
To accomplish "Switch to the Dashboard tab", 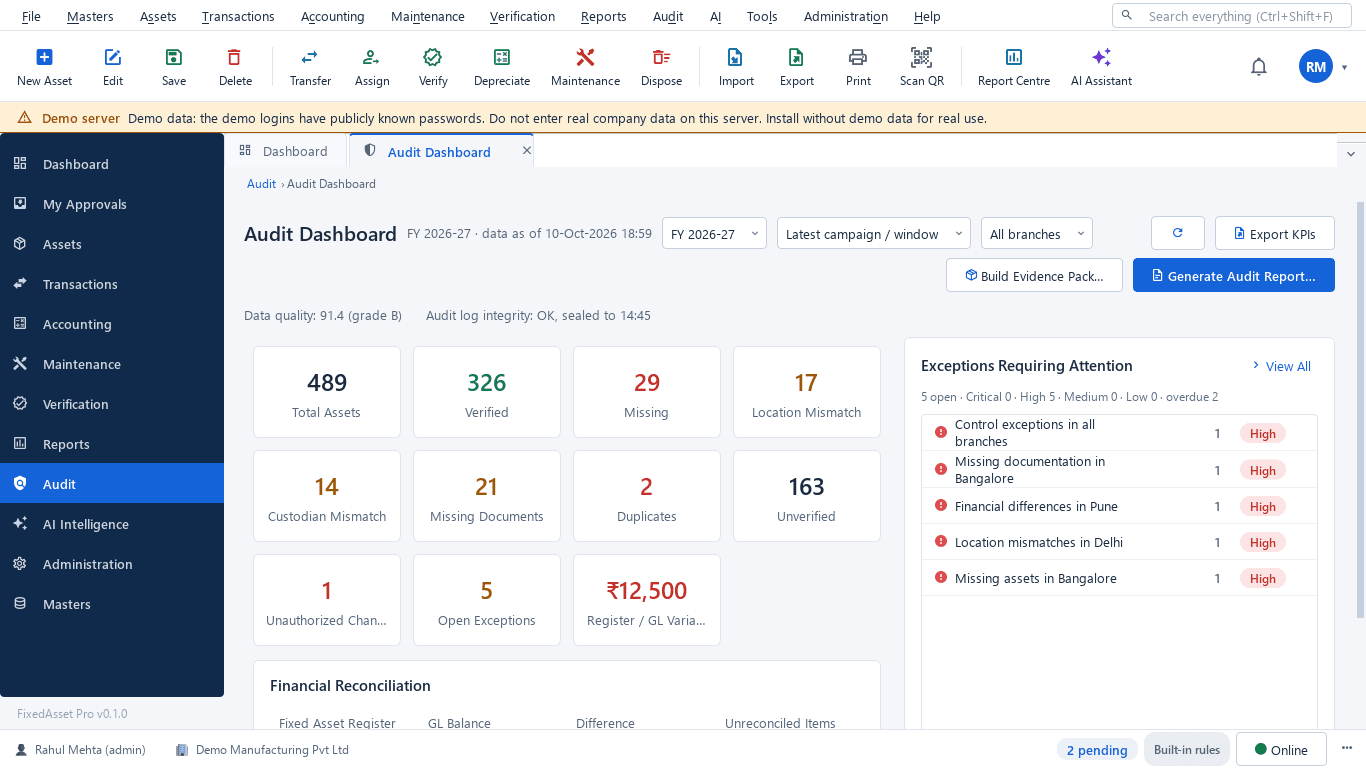I will coord(285,151).
